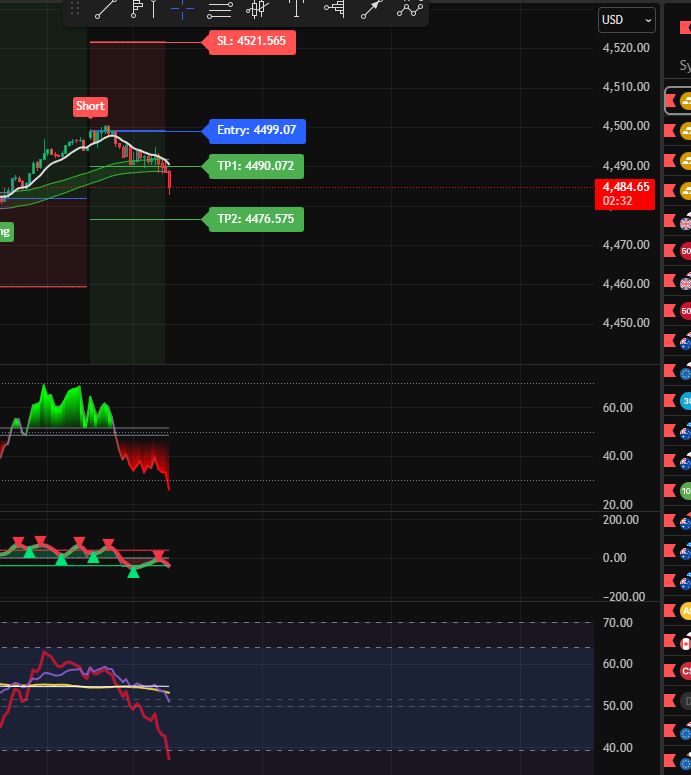This screenshot has height=775, width=691.
Task: Toggle the red flag on first watchlist row
Action: pos(670,101)
